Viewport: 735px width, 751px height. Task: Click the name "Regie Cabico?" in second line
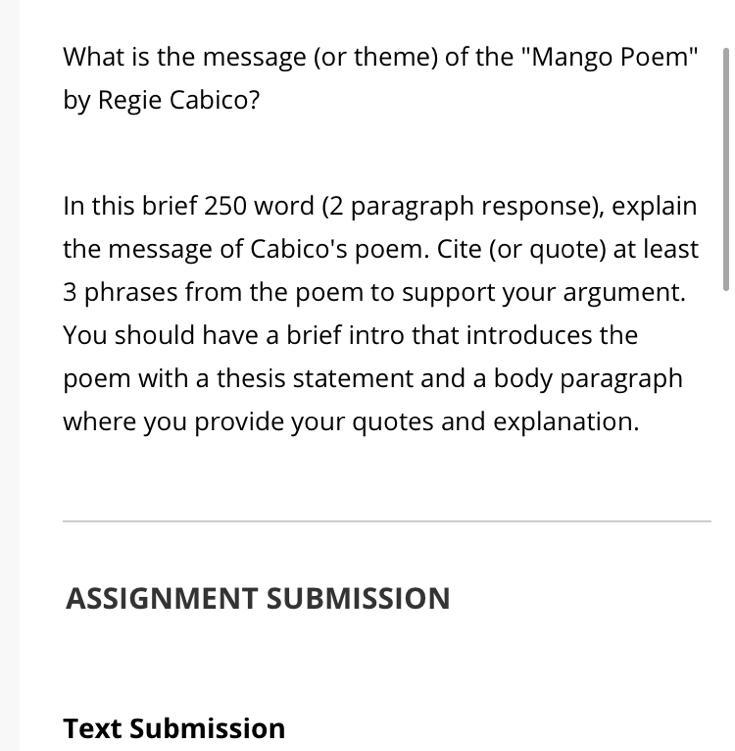coord(178,100)
